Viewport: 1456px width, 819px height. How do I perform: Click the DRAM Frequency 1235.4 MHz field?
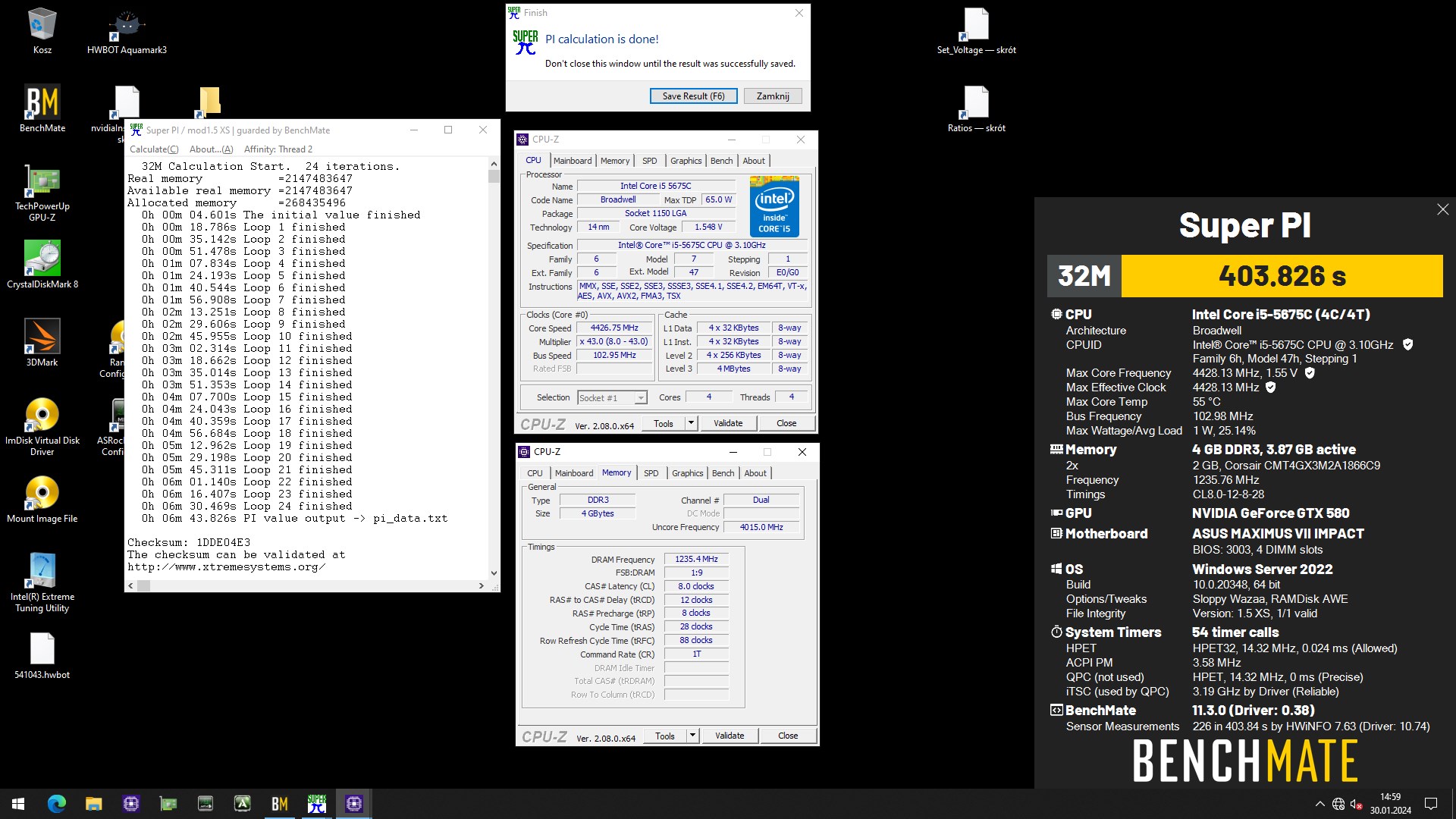(696, 559)
